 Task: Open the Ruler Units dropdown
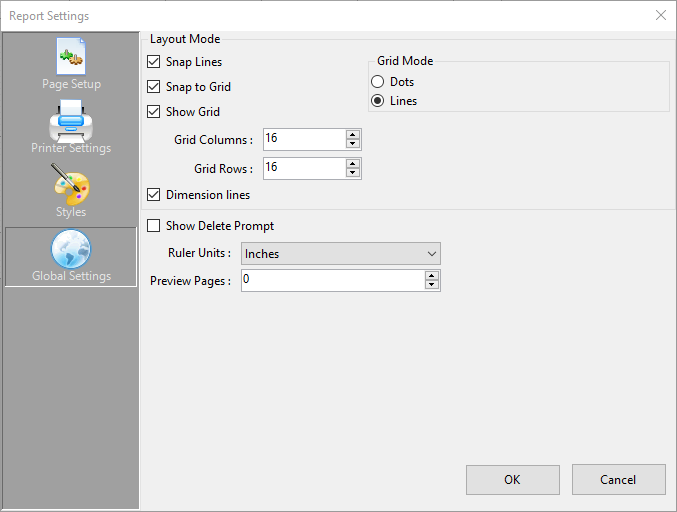[341, 253]
